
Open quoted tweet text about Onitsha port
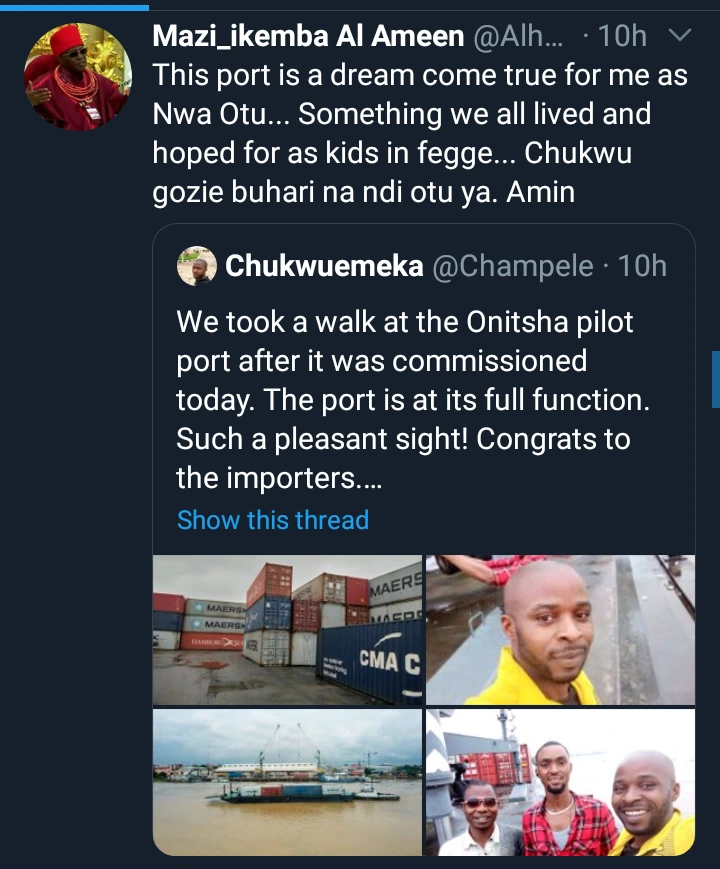coord(412,400)
